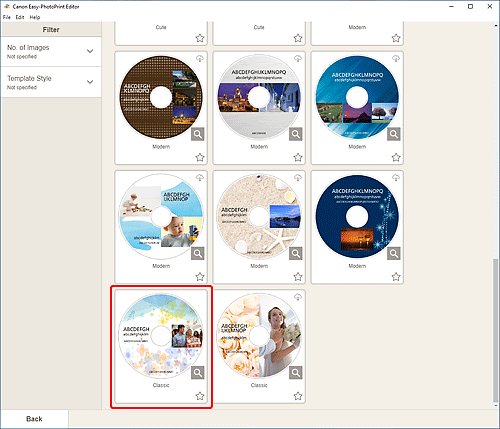Favorite the dark navy Modern disc template
The image size is (500, 429).
click(396, 276)
